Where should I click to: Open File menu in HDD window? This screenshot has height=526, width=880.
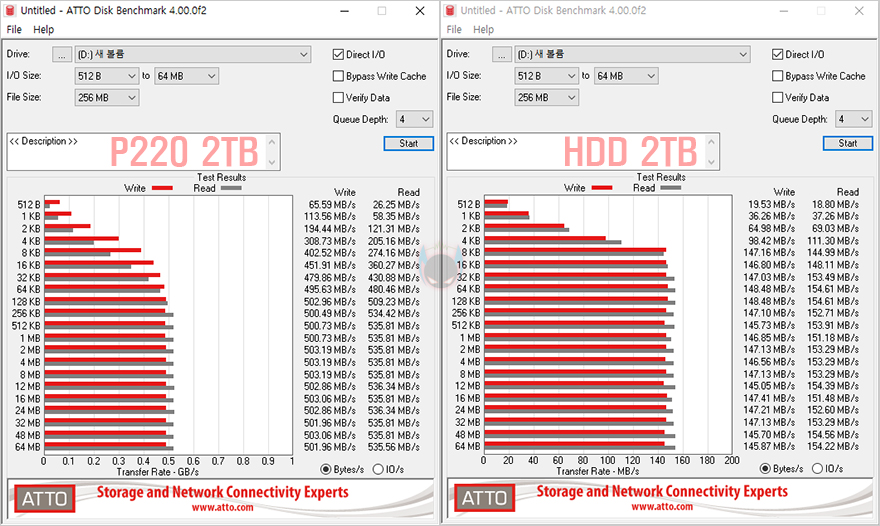[454, 30]
